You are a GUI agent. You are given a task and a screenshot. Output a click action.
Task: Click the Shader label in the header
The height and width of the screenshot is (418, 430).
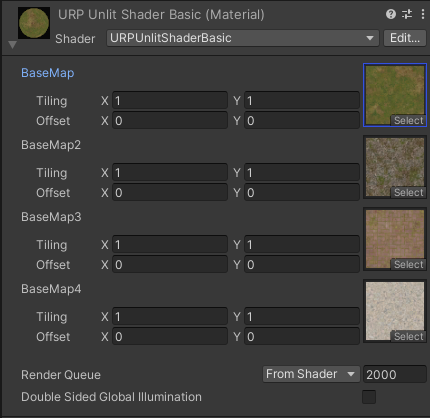coord(75,39)
